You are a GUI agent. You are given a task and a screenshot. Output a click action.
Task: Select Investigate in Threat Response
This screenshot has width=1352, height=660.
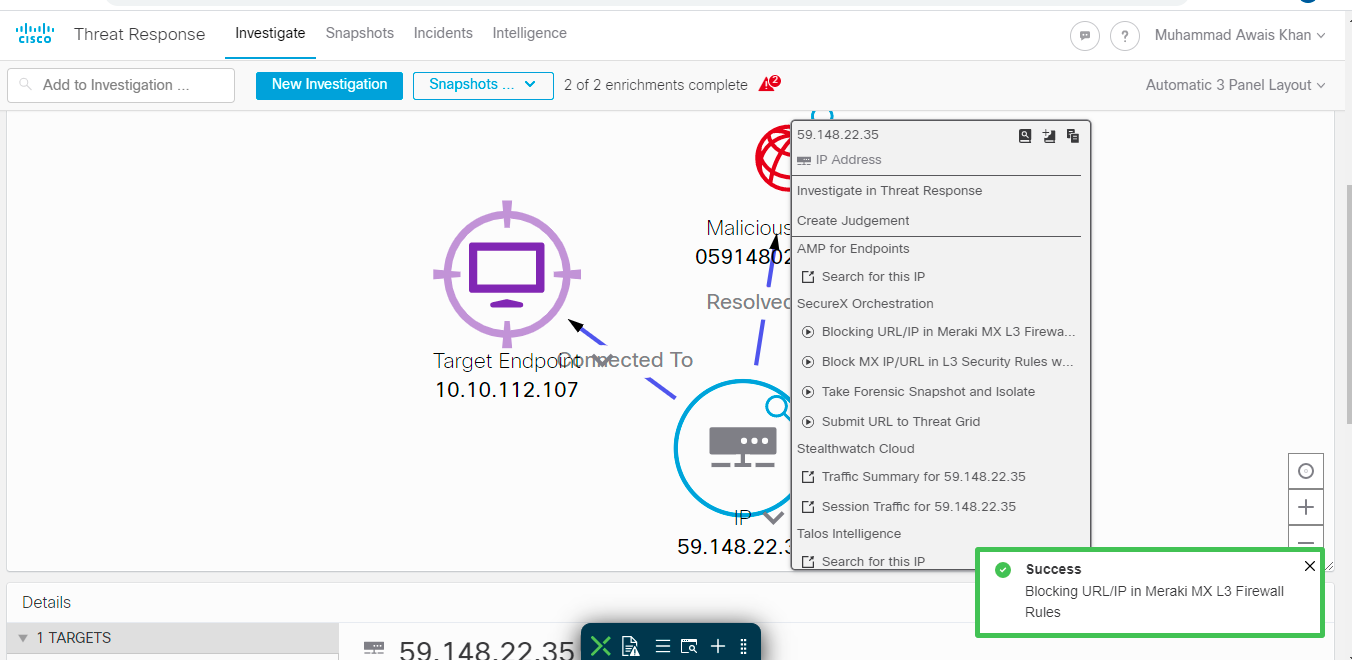coord(889,191)
